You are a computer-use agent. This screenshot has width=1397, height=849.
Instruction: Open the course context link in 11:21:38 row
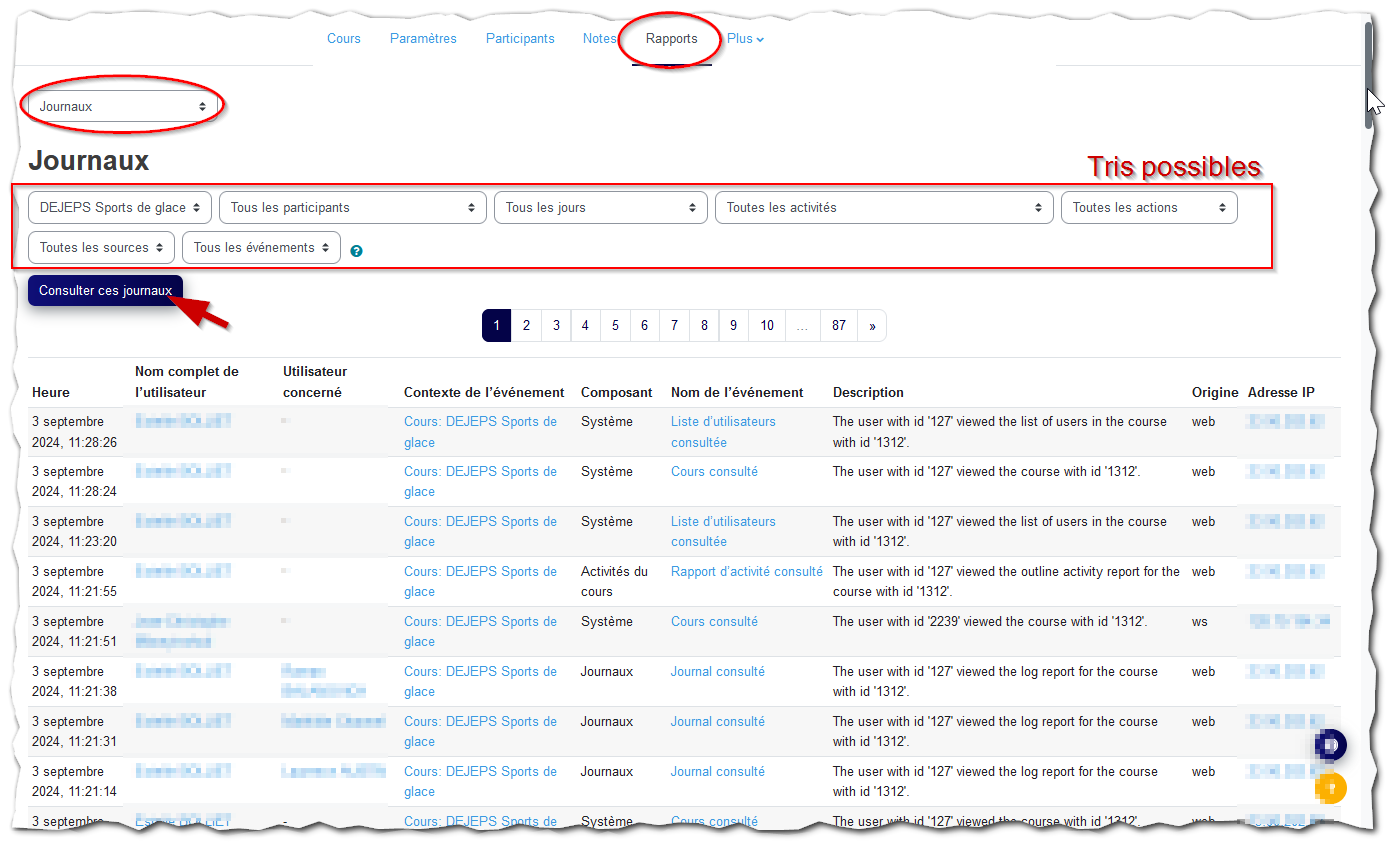pos(480,682)
